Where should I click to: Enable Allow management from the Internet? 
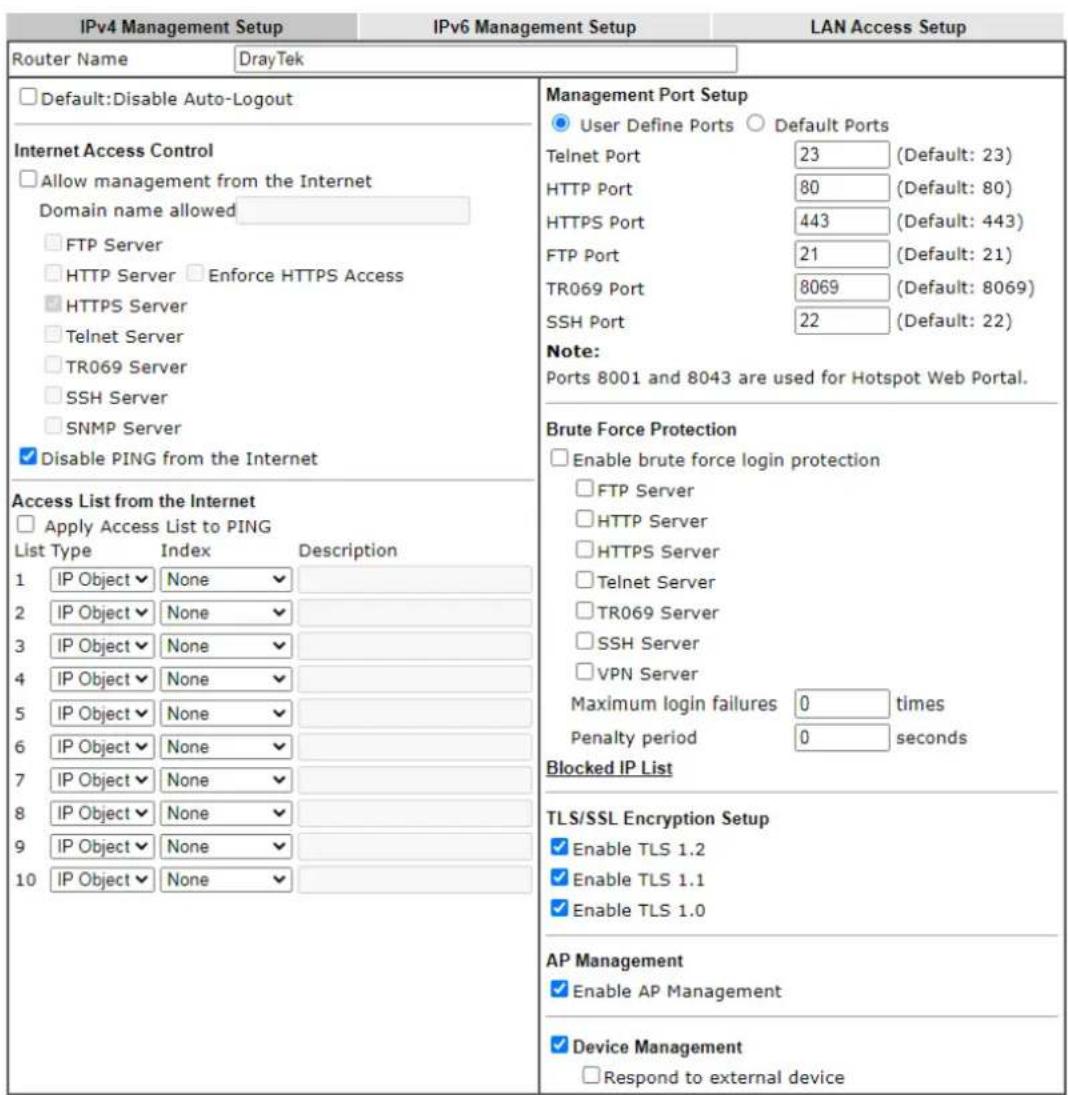click(28, 179)
